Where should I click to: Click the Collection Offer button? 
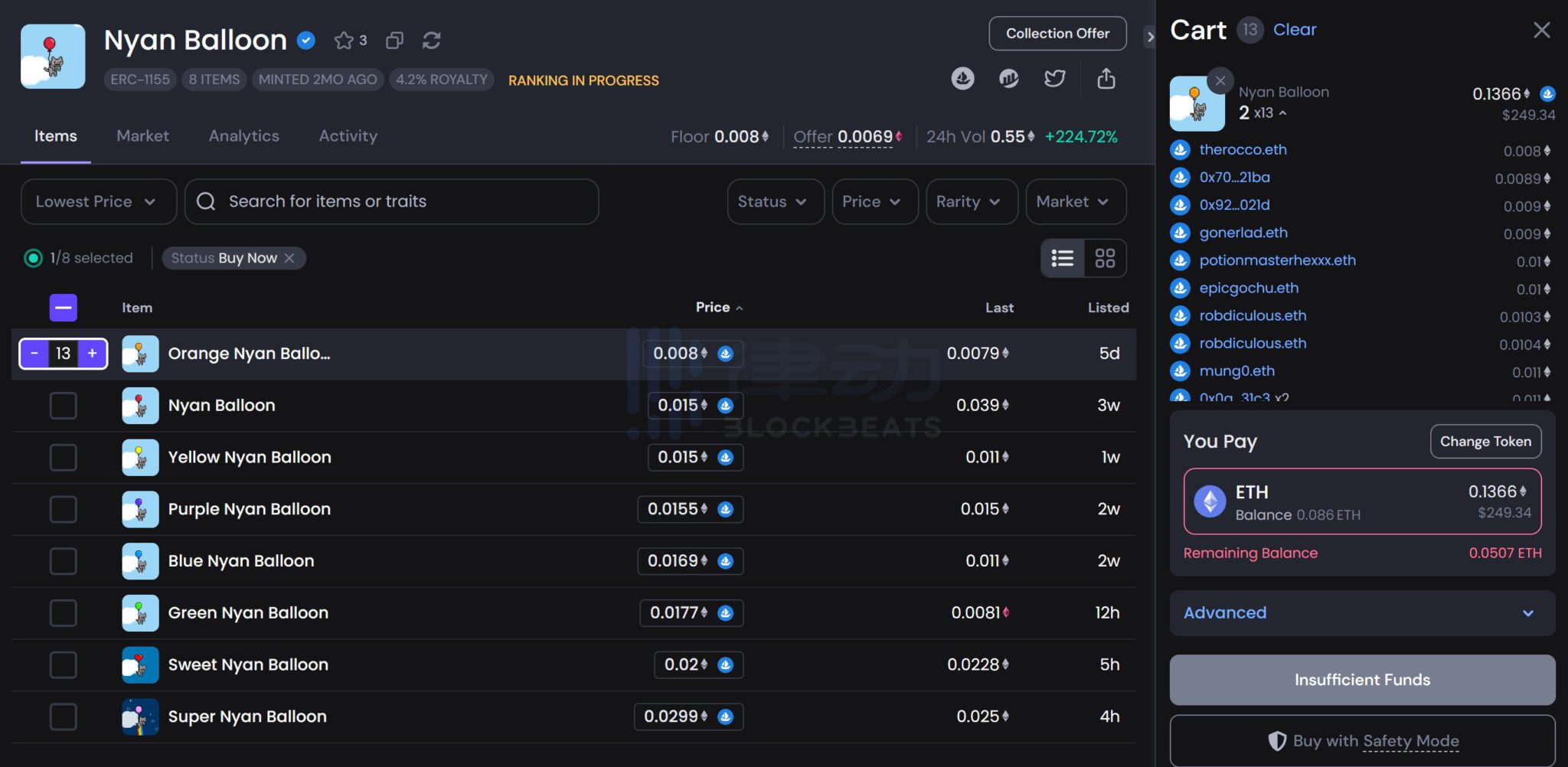pyautogui.click(x=1057, y=33)
